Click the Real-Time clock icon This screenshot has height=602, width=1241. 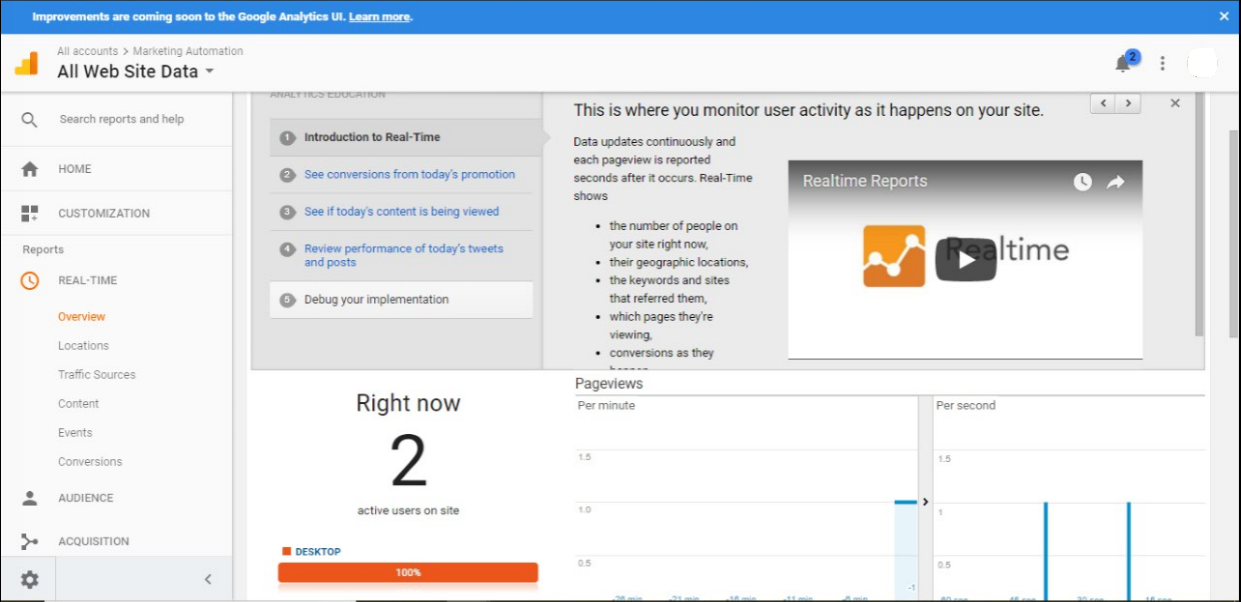pos(30,281)
